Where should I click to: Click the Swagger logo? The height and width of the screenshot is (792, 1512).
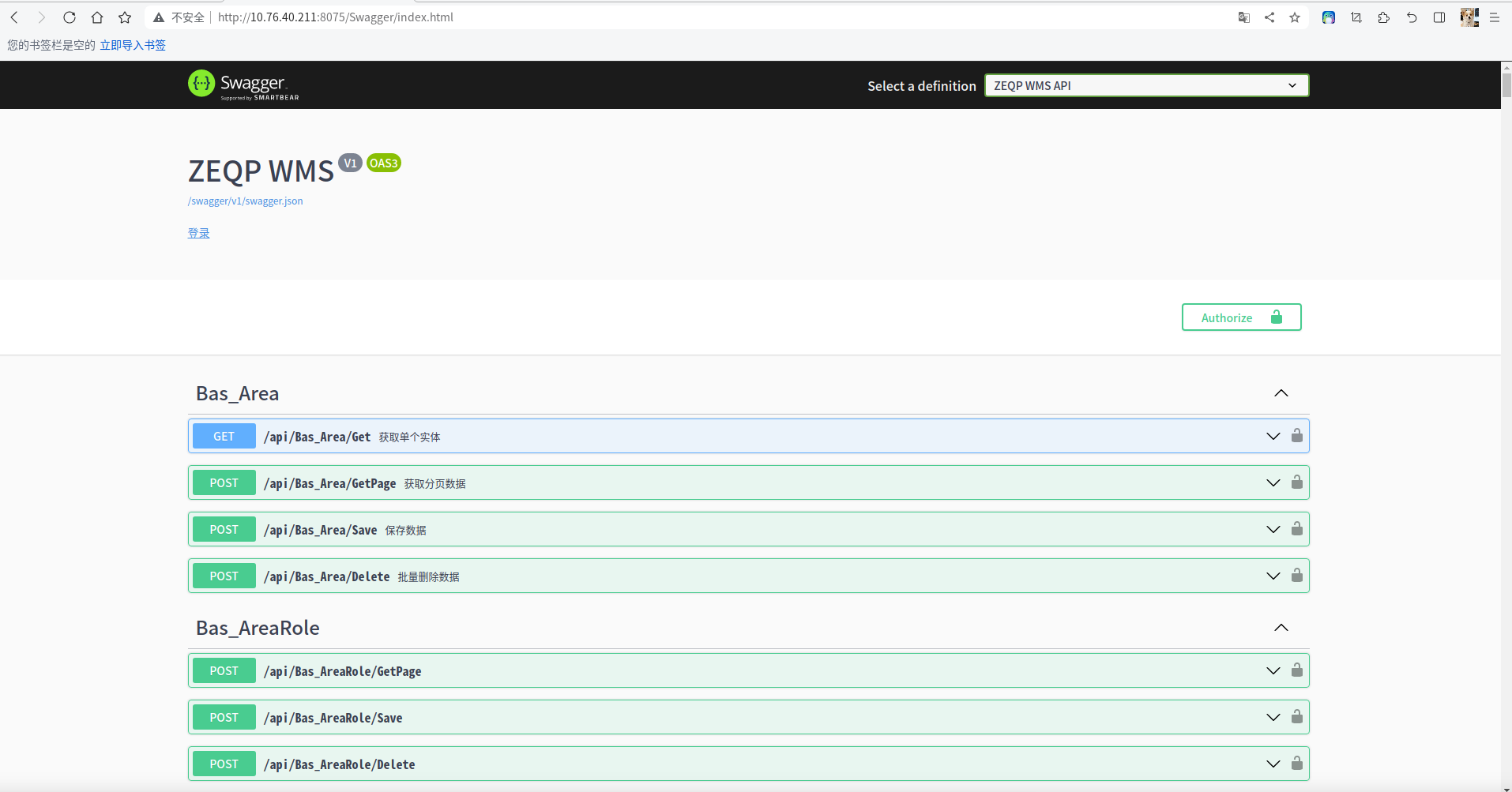(243, 84)
